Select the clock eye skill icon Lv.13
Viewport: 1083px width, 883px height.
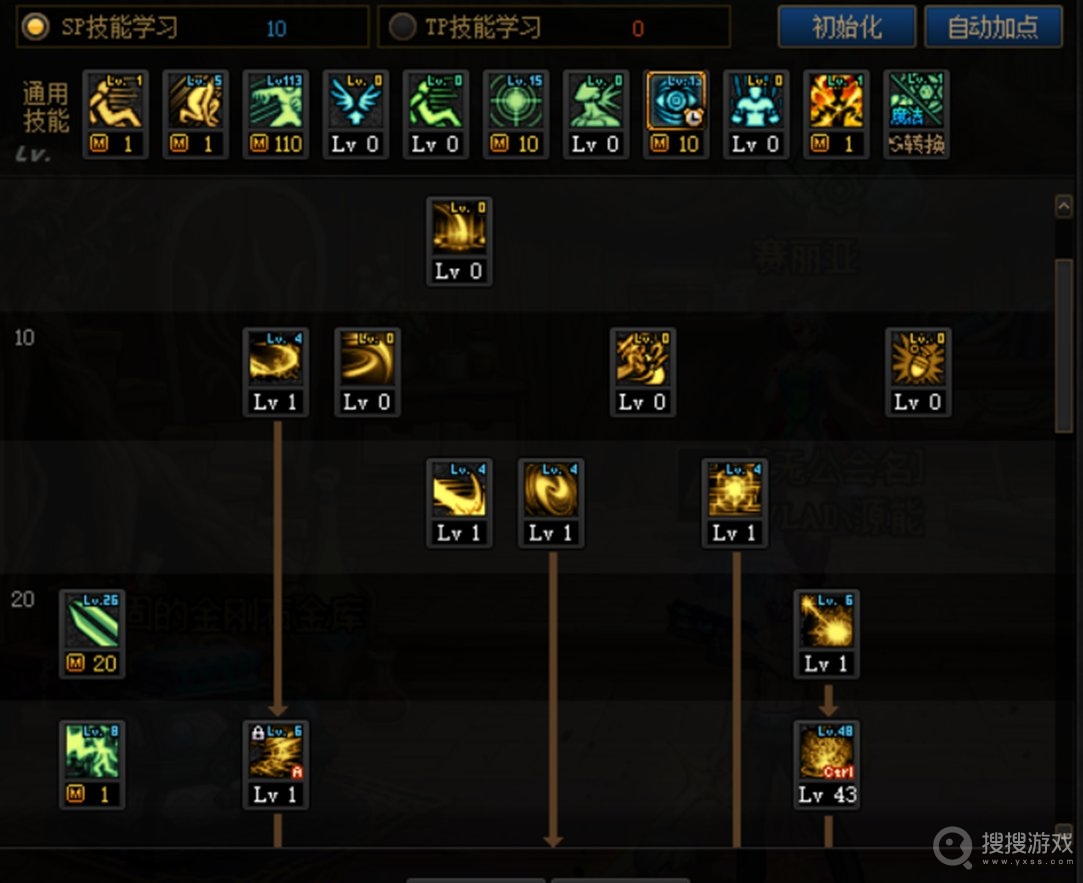676,115
